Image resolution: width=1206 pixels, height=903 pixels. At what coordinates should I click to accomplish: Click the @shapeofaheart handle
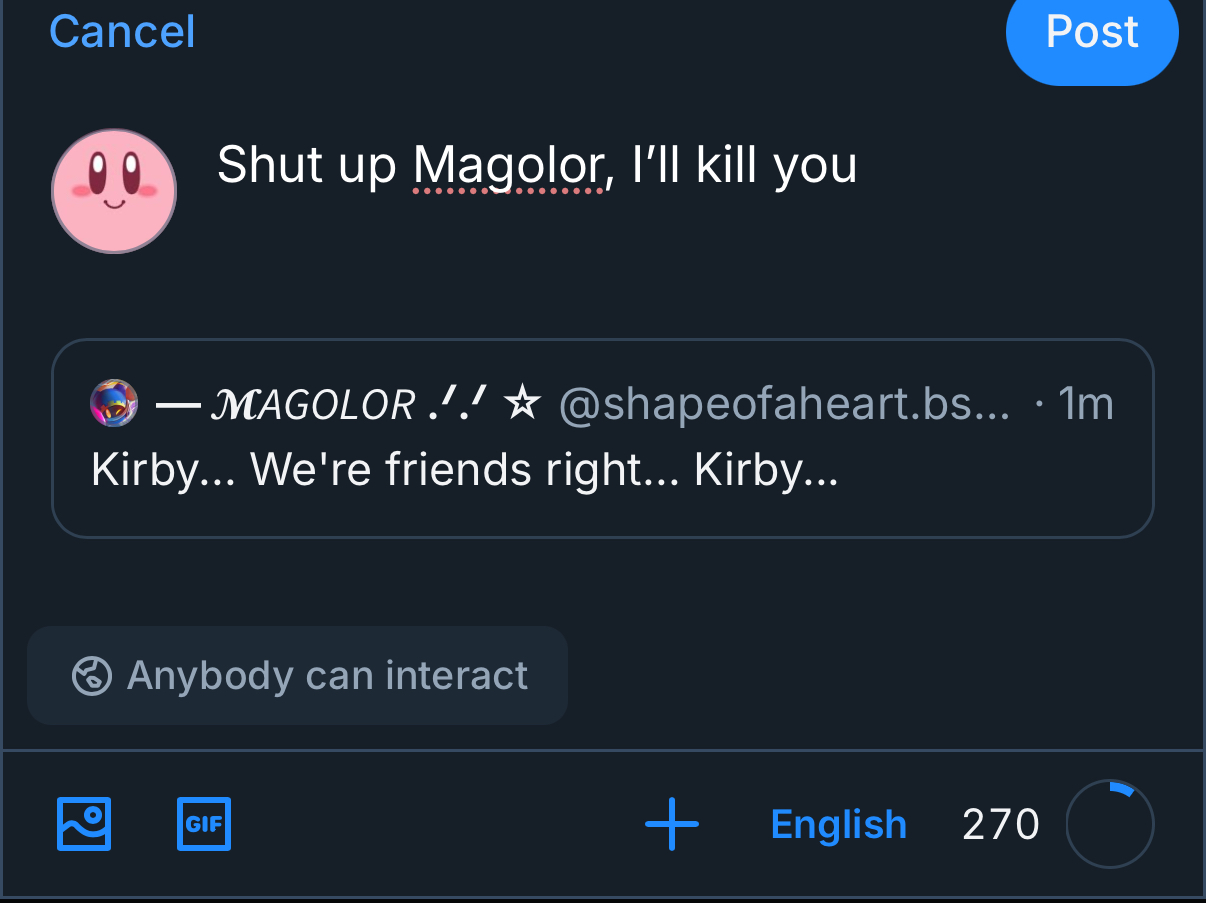[x=783, y=405]
